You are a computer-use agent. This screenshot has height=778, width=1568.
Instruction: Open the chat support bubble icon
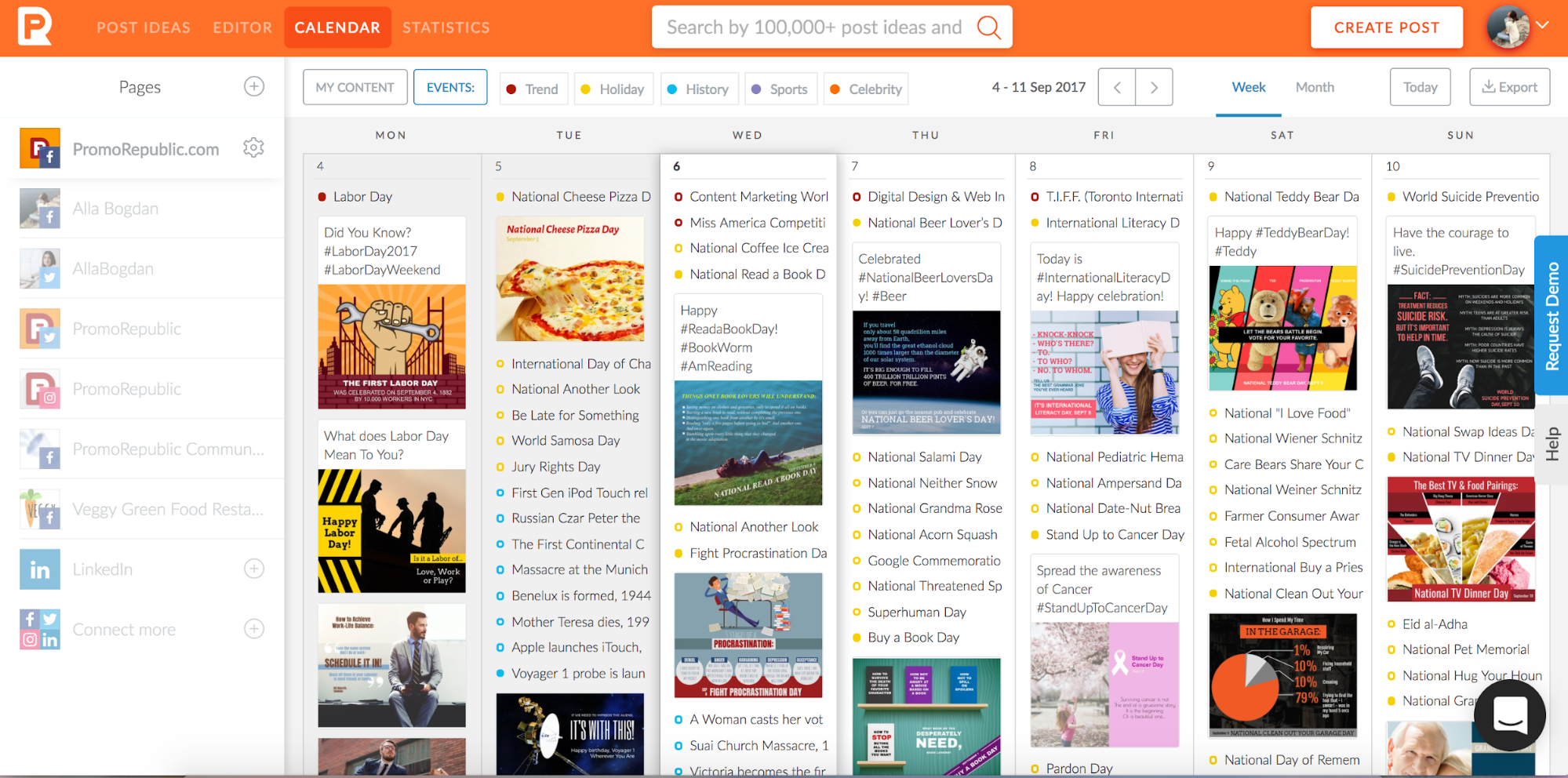[x=1510, y=714]
